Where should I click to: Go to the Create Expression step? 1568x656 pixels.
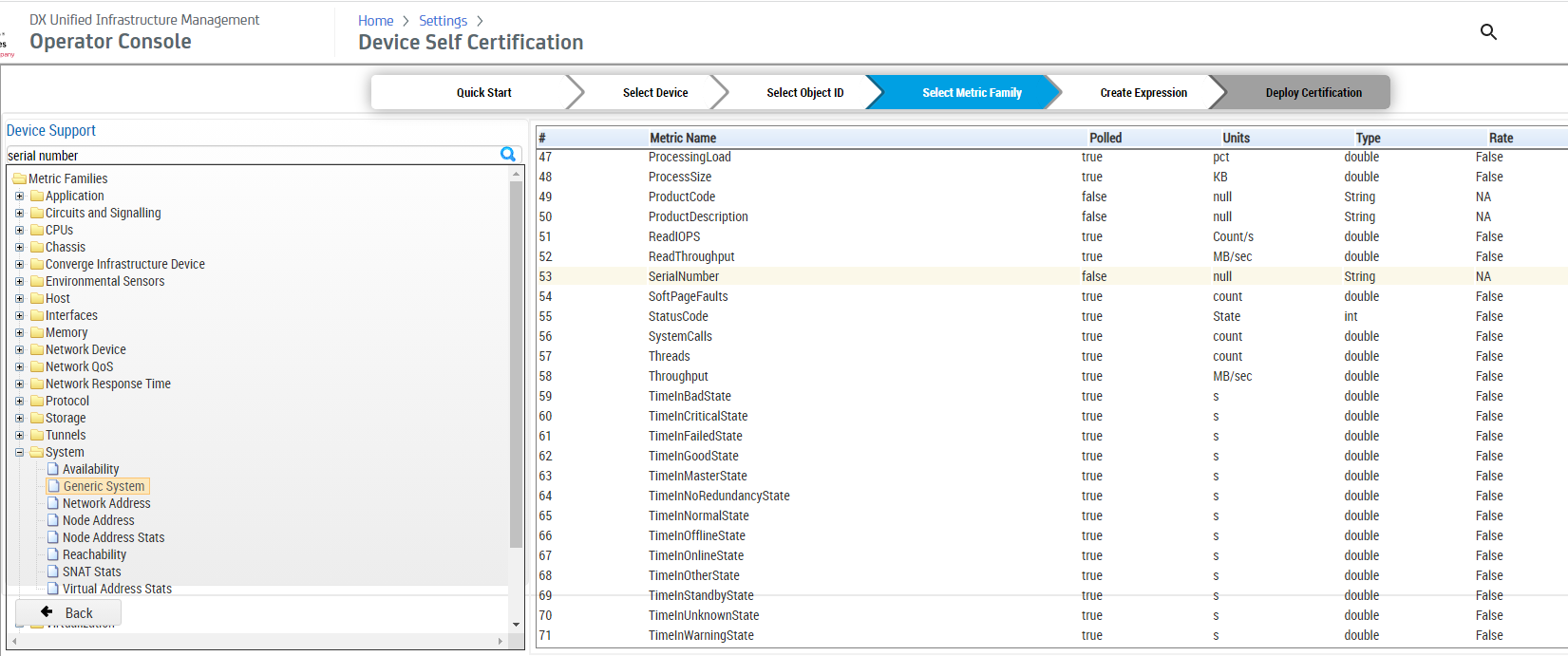click(1143, 92)
